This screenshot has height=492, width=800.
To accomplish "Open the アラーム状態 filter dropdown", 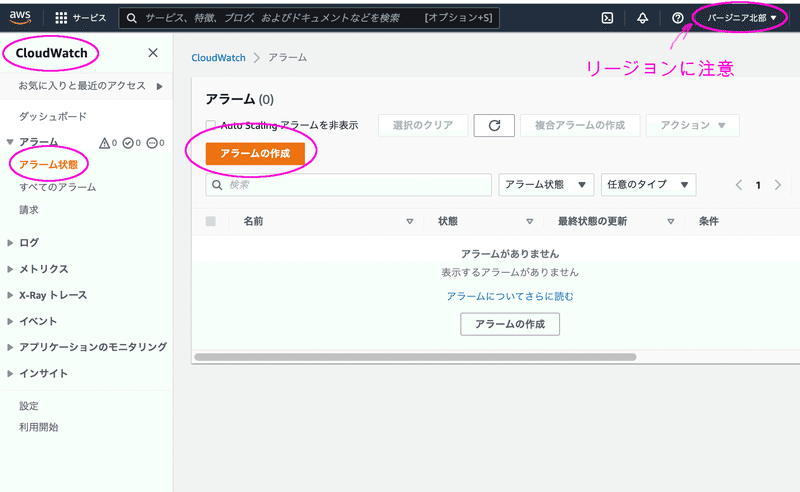I will click(x=546, y=185).
